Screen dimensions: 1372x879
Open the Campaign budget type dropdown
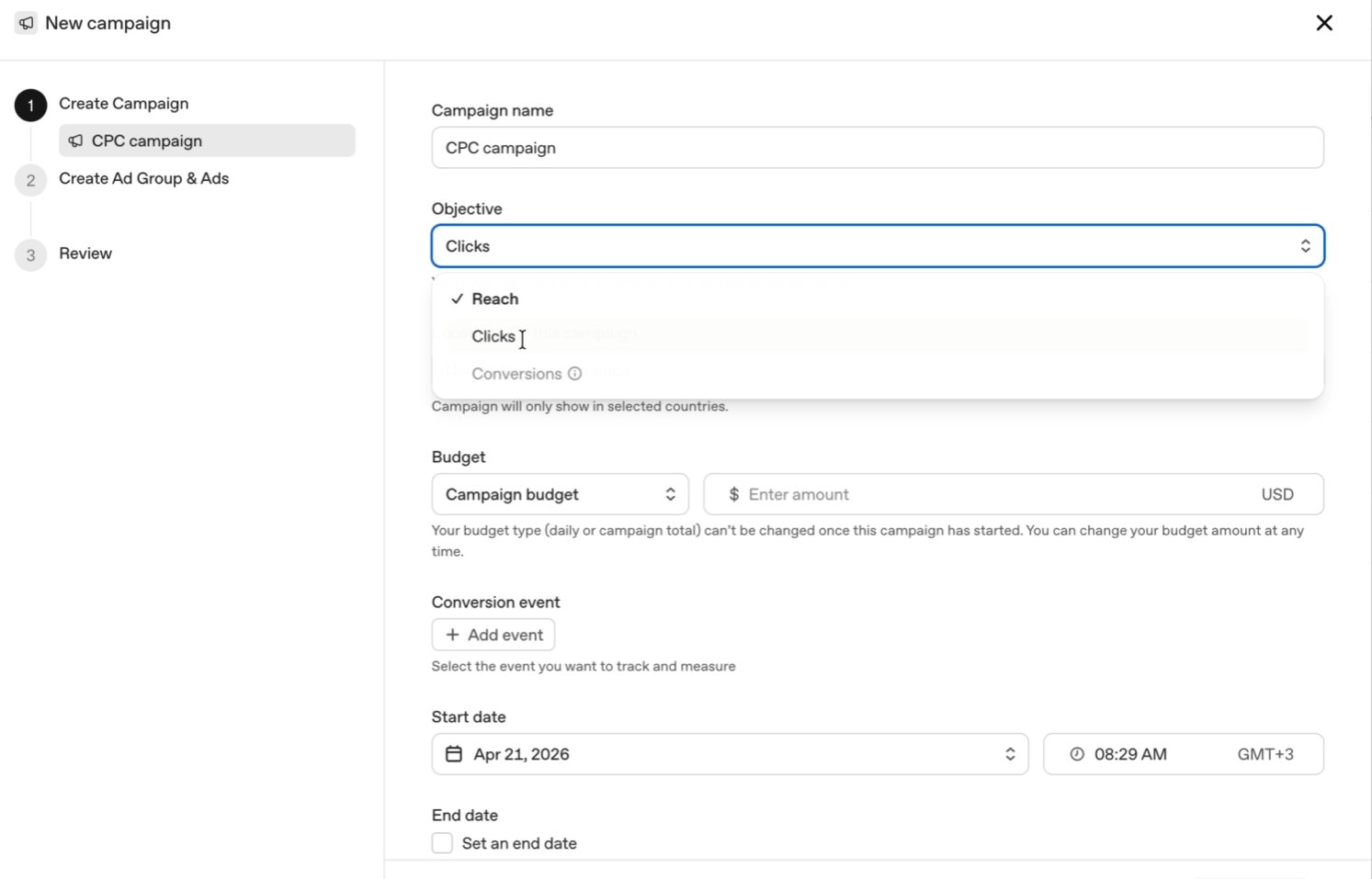[x=672, y=493]
